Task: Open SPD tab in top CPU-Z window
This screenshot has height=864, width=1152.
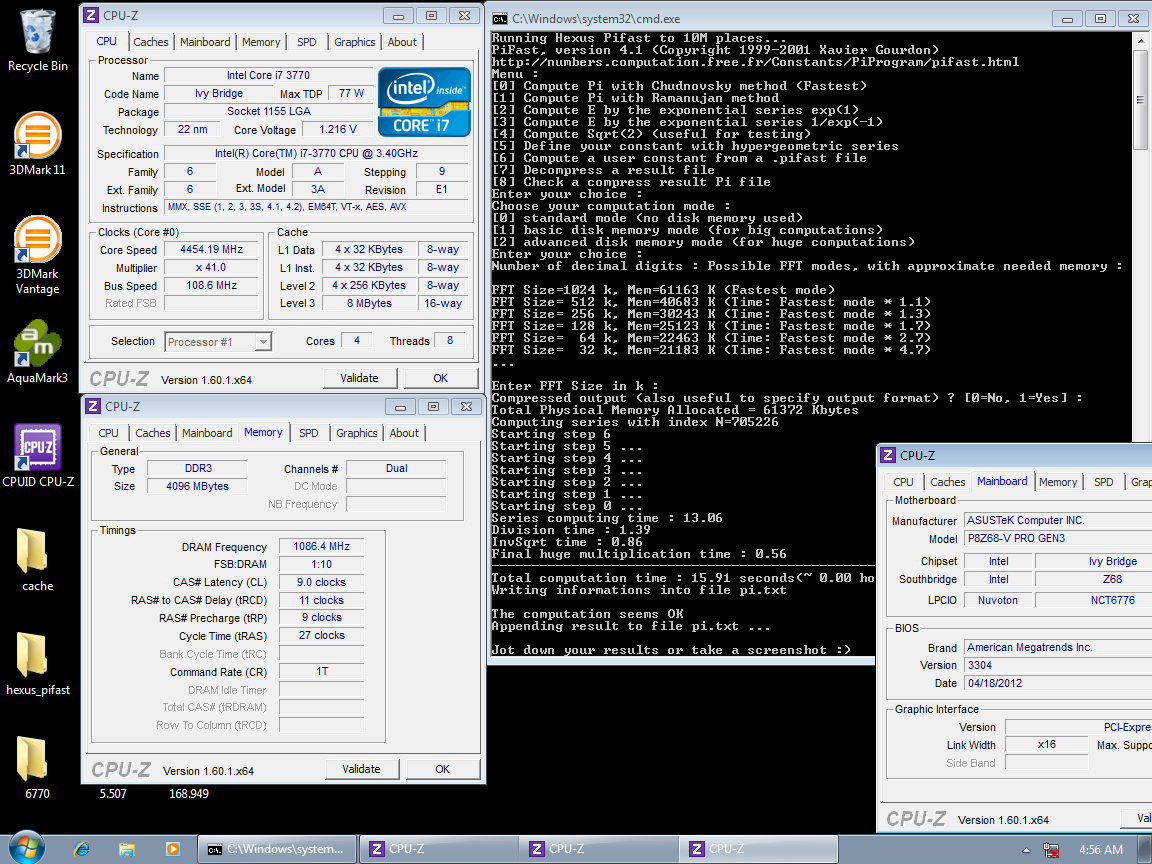Action: point(306,42)
